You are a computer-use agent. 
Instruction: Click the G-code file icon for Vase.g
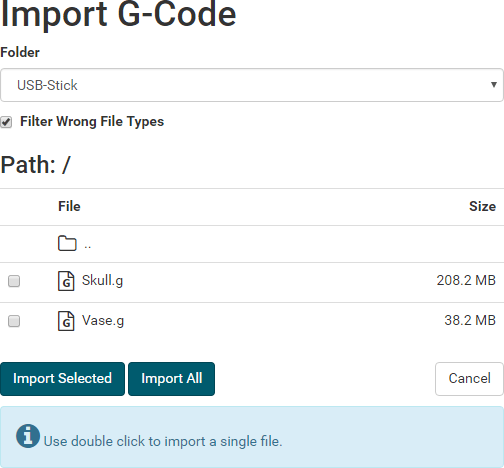coord(66,321)
